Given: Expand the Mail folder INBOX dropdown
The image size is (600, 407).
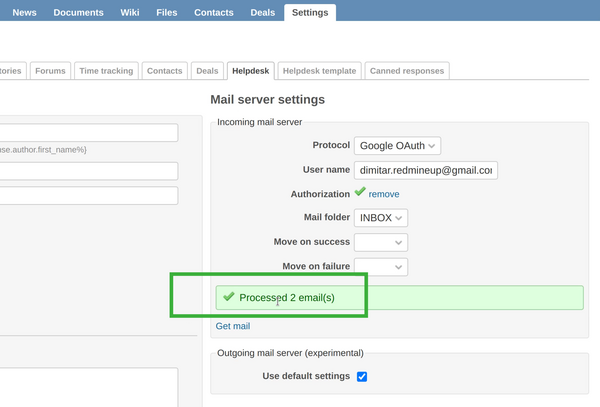Looking at the screenshot, I should pyautogui.click(x=381, y=217).
